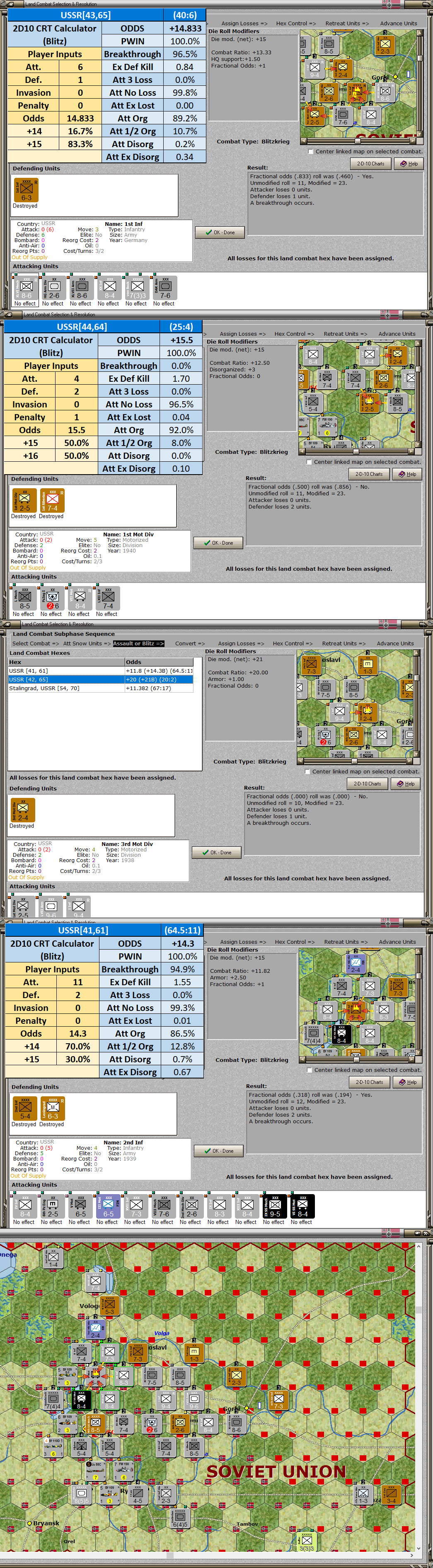Go to Convert step in subphase sequence

[190, 643]
